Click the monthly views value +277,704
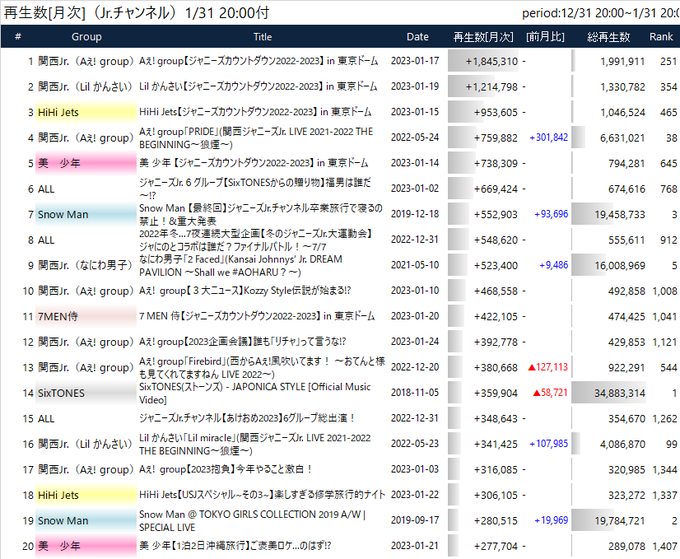Viewport: 680px width, 559px height. coord(496,546)
